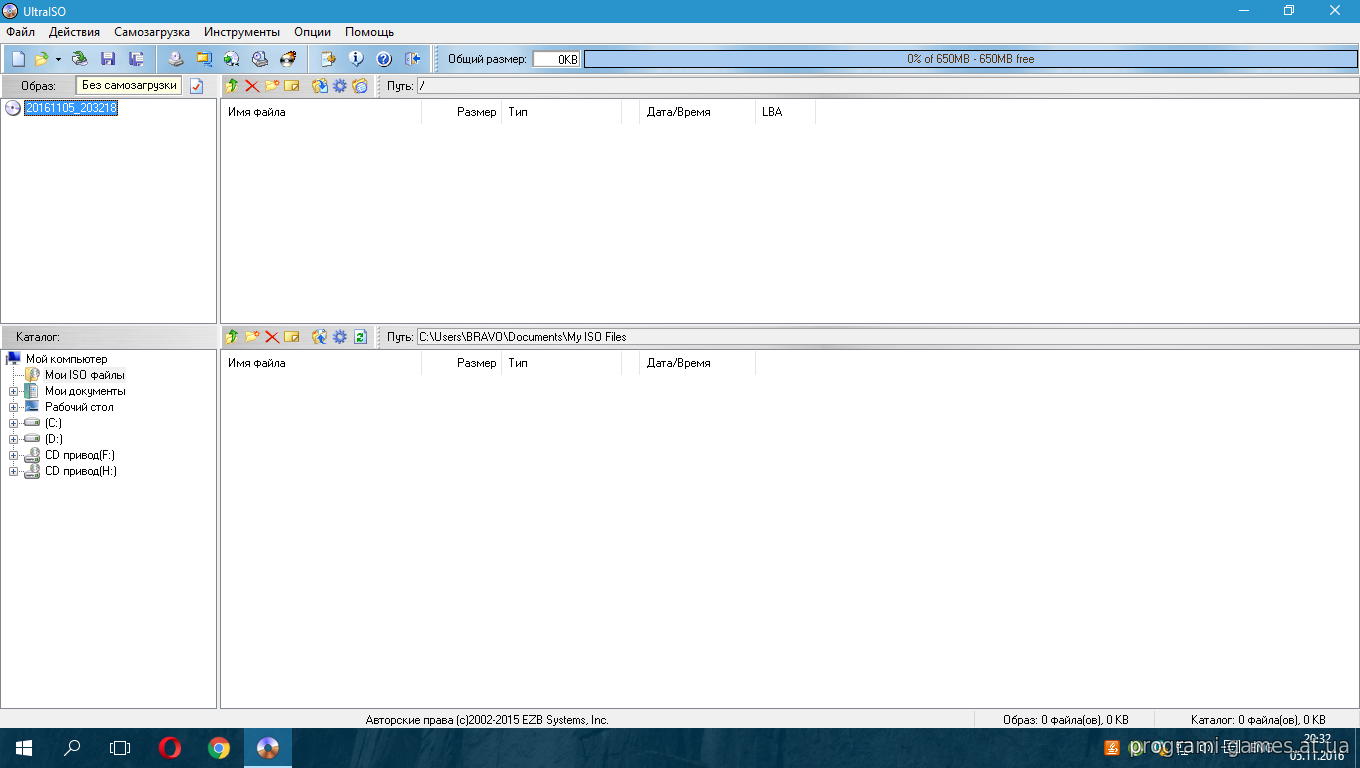
Task: Click the gear icon in image pane toolbar
Action: coord(340,86)
